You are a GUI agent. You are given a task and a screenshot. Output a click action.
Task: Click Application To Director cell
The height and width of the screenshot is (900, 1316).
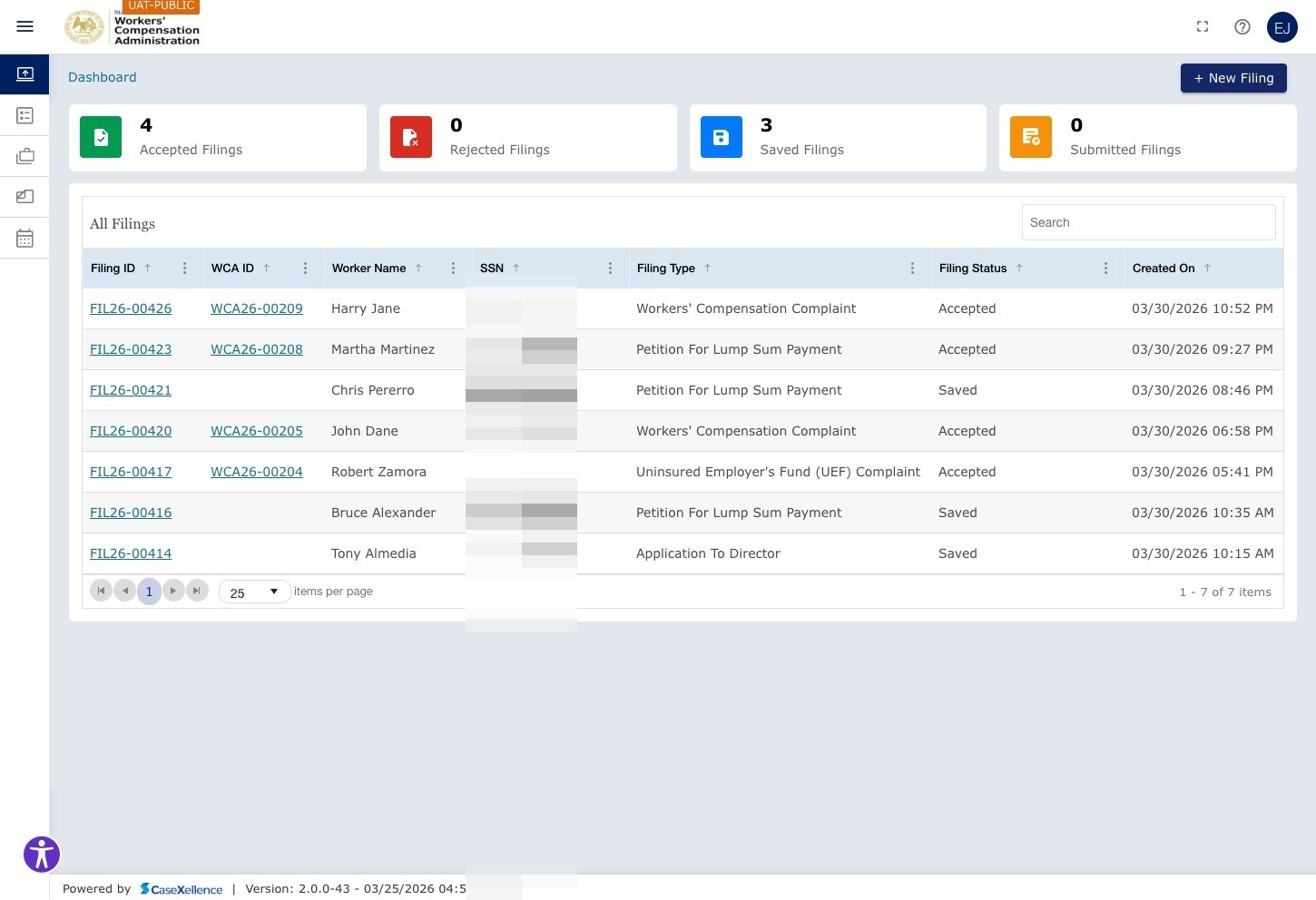tap(708, 553)
